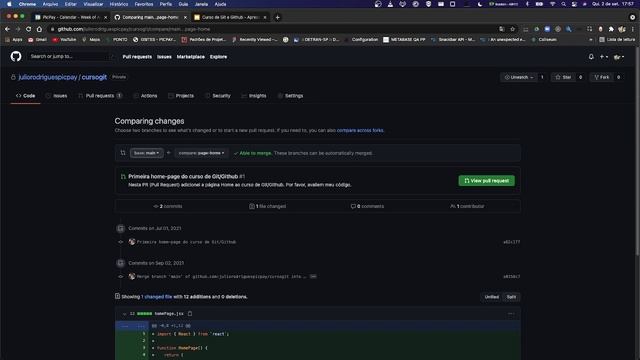Open the plus create-new dropdown
Viewport: 640px width, 360px height.
[x=604, y=57]
